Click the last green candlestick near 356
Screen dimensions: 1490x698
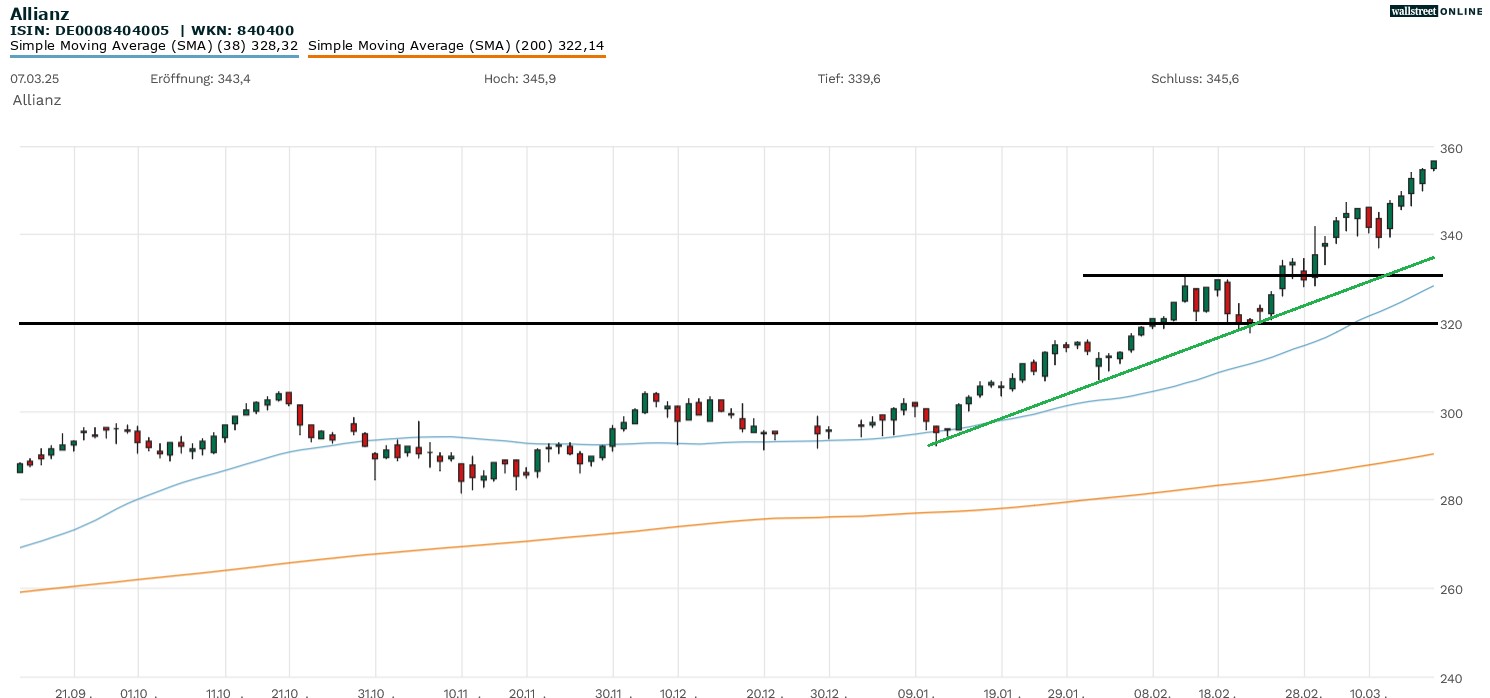tap(1433, 165)
